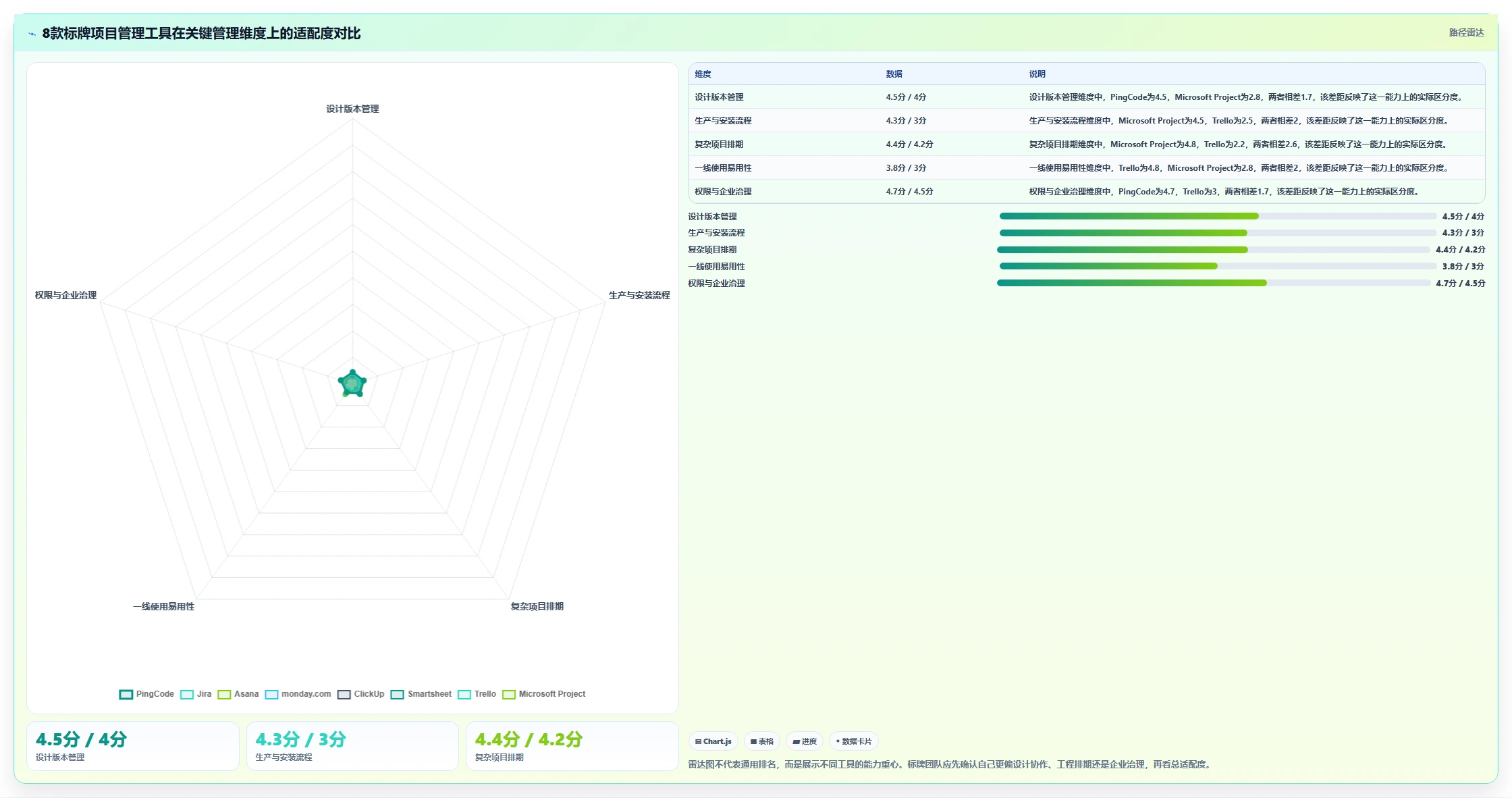Screen dimensions: 1512x798
Task: Click the 设计版本管理 progress bar
Action: 1218,216
